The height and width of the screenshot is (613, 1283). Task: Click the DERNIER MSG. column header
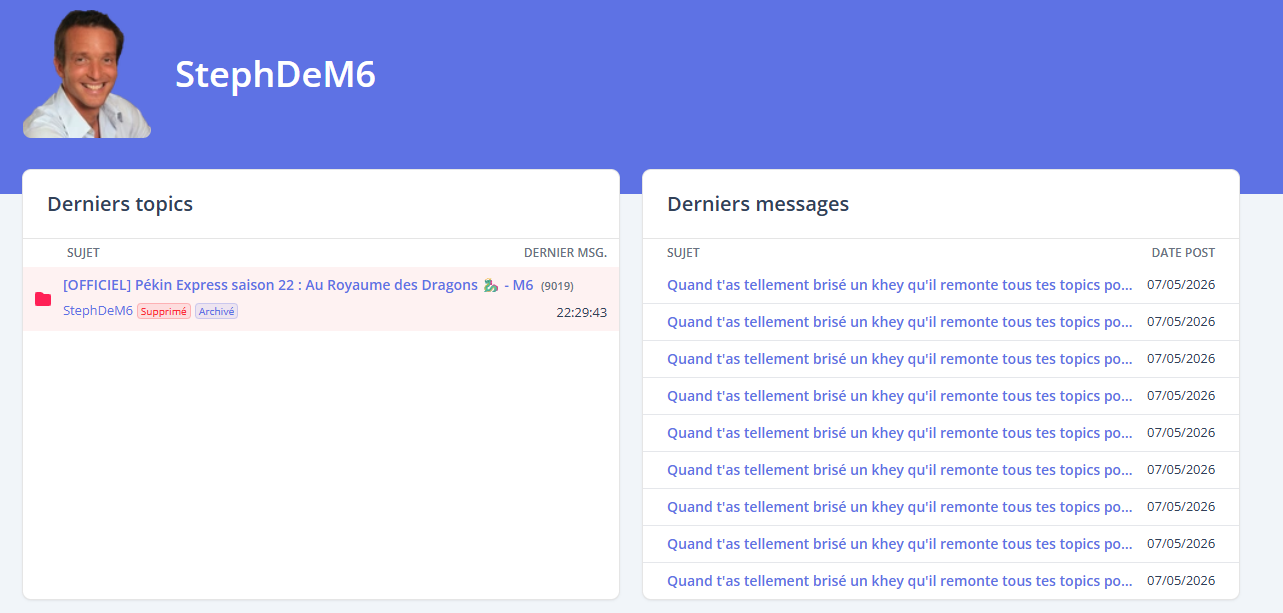(565, 253)
